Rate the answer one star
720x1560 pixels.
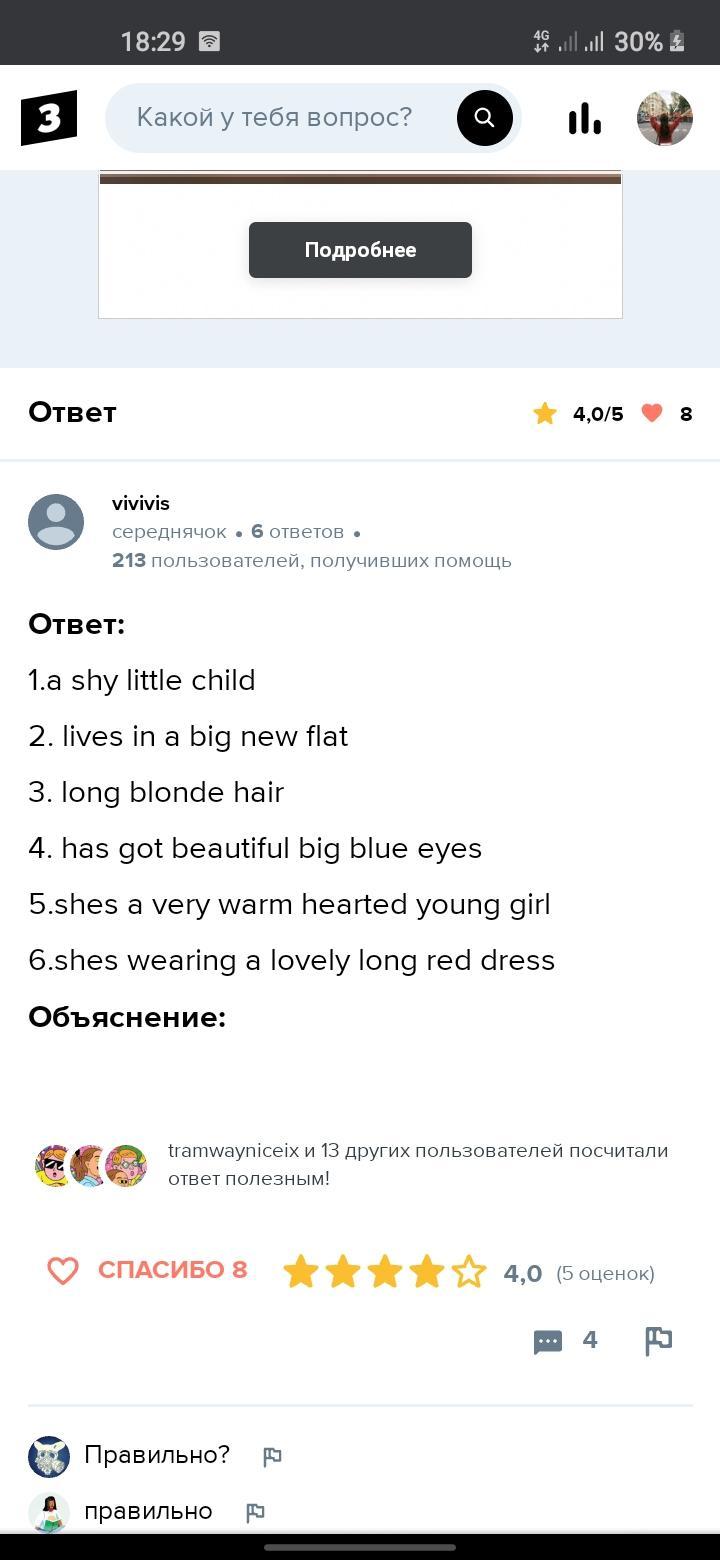tap(301, 1272)
